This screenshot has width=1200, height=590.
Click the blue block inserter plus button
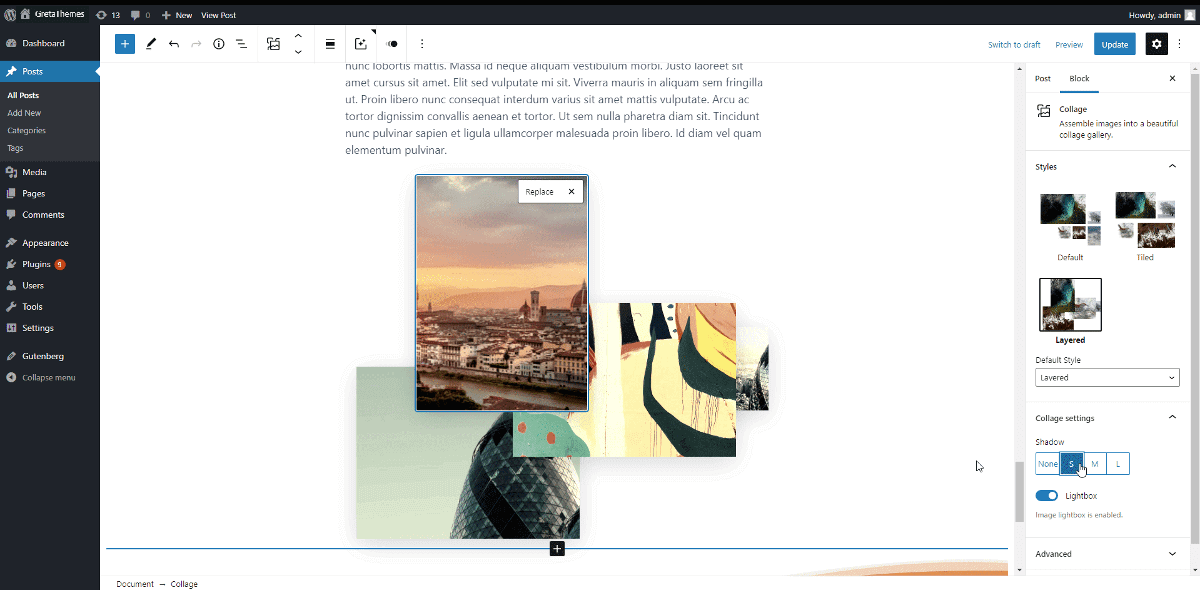click(125, 44)
